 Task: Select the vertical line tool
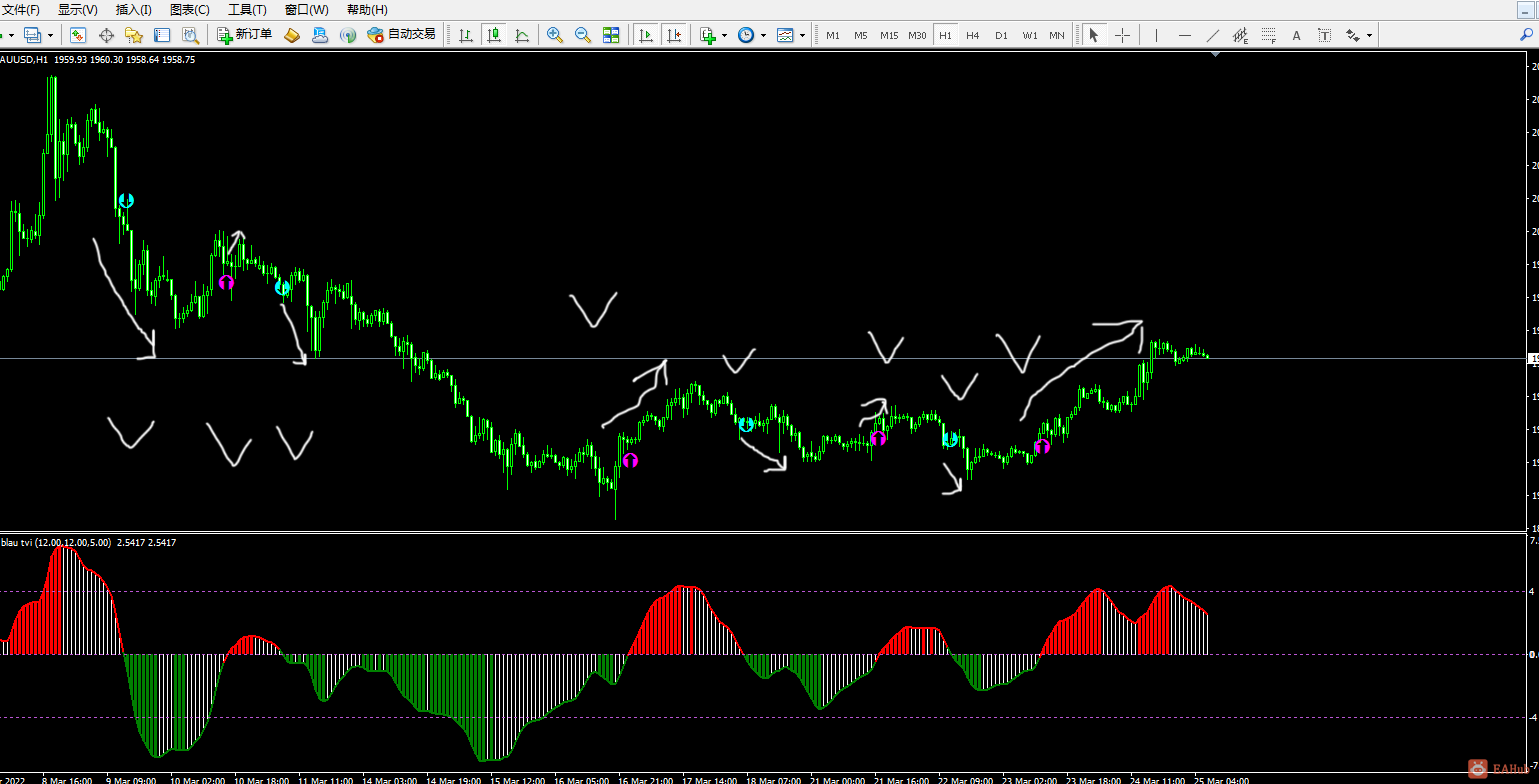click(1156, 35)
